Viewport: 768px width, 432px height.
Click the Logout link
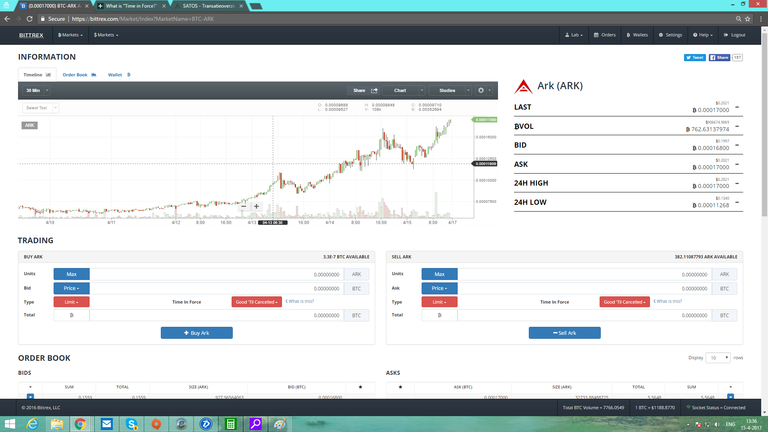point(735,35)
